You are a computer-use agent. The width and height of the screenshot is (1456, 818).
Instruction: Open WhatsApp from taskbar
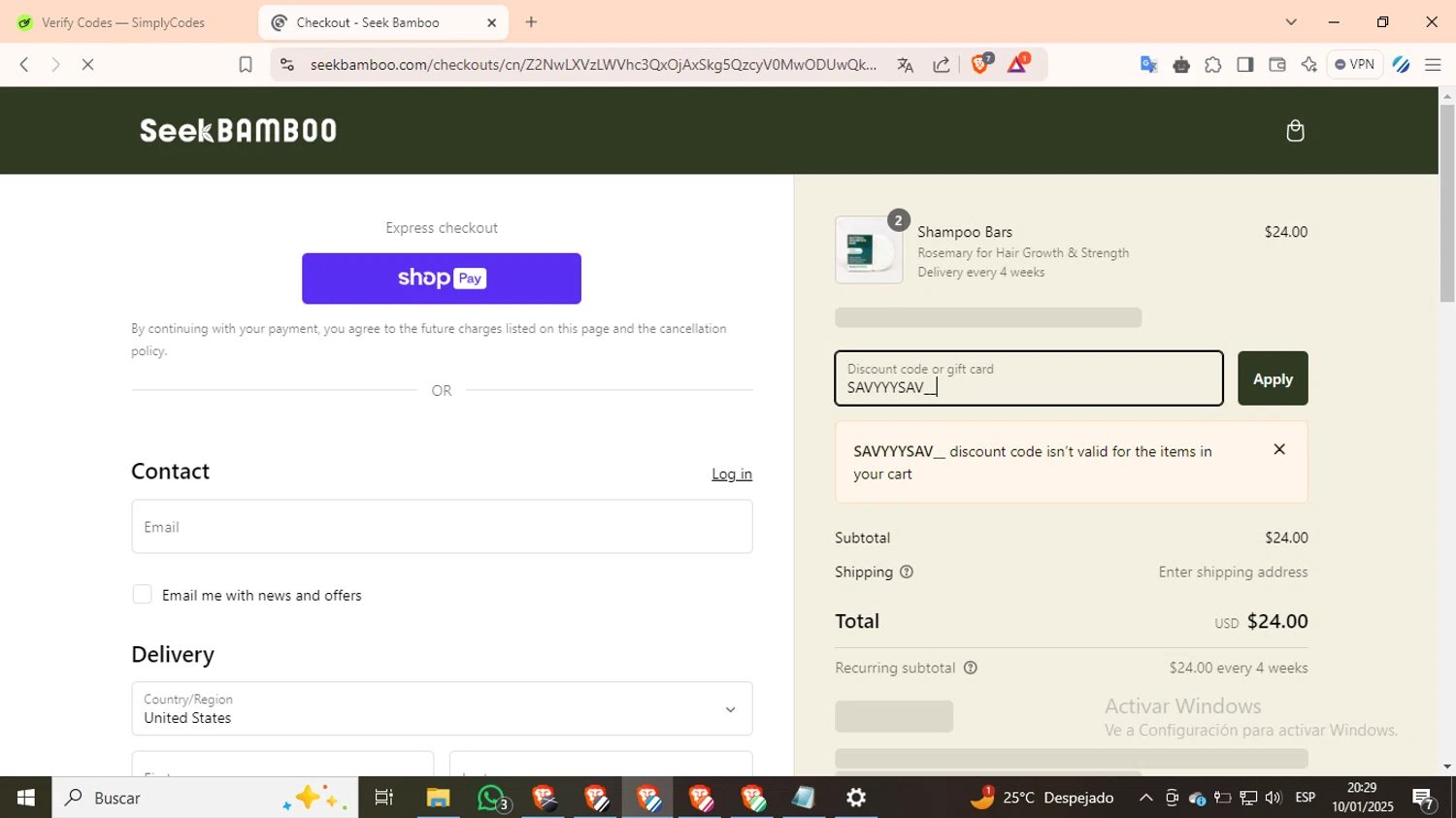click(x=491, y=798)
